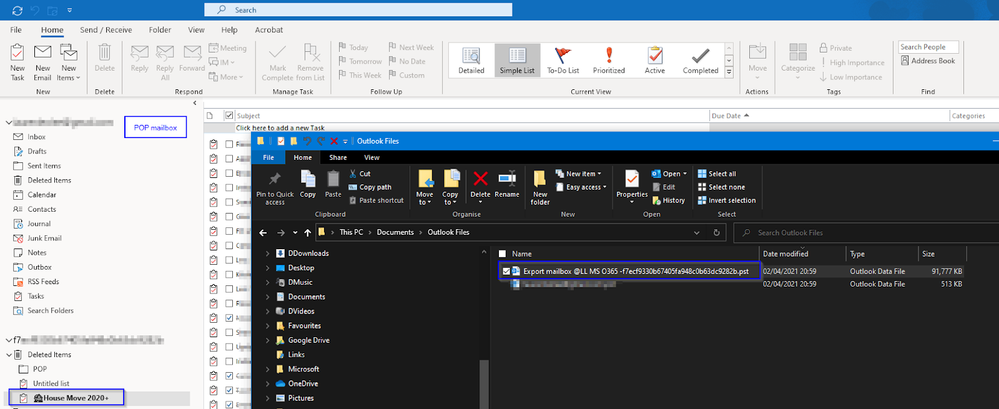The width and height of the screenshot is (999, 409).
Task: Collapse Deleted Items folder in second mailbox
Action: pos(8,355)
